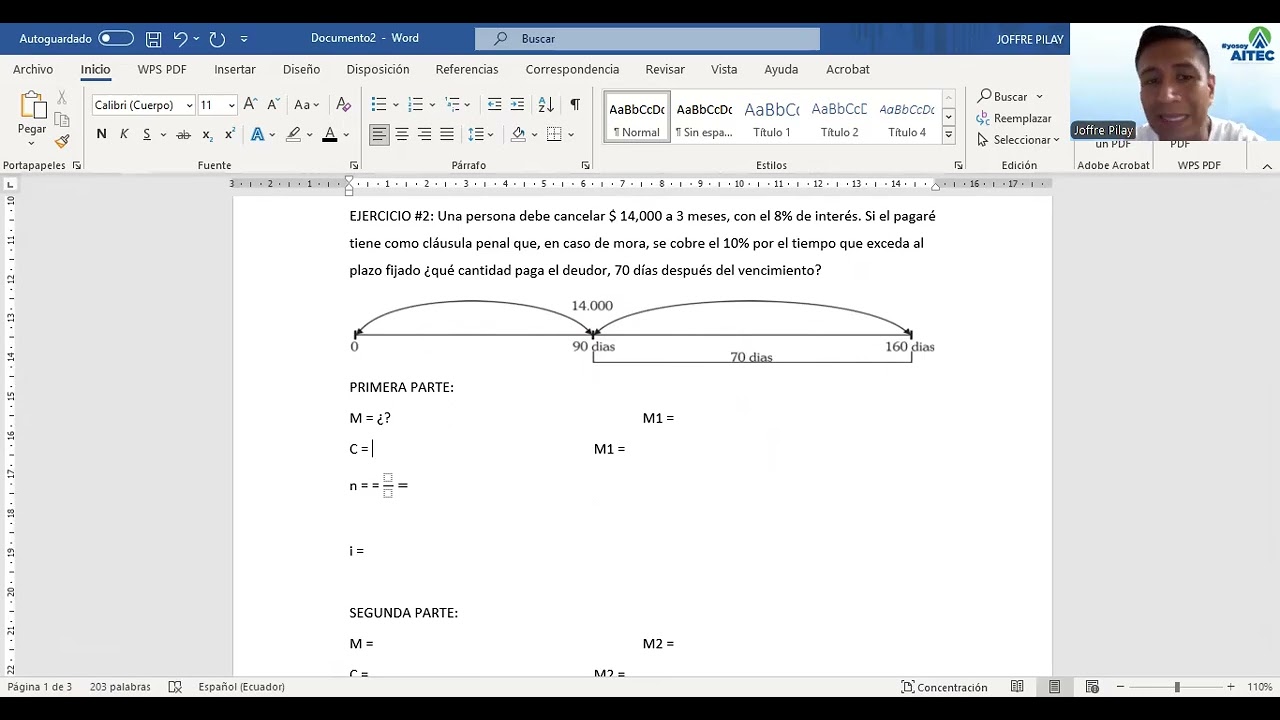
Task: Click the 203 palabras word count
Action: click(120, 687)
